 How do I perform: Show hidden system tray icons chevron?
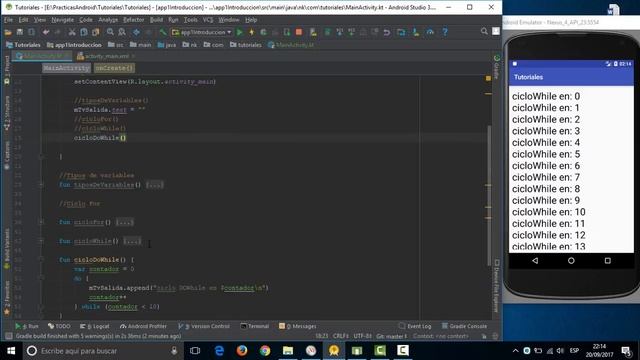pyautogui.click(x=516, y=351)
